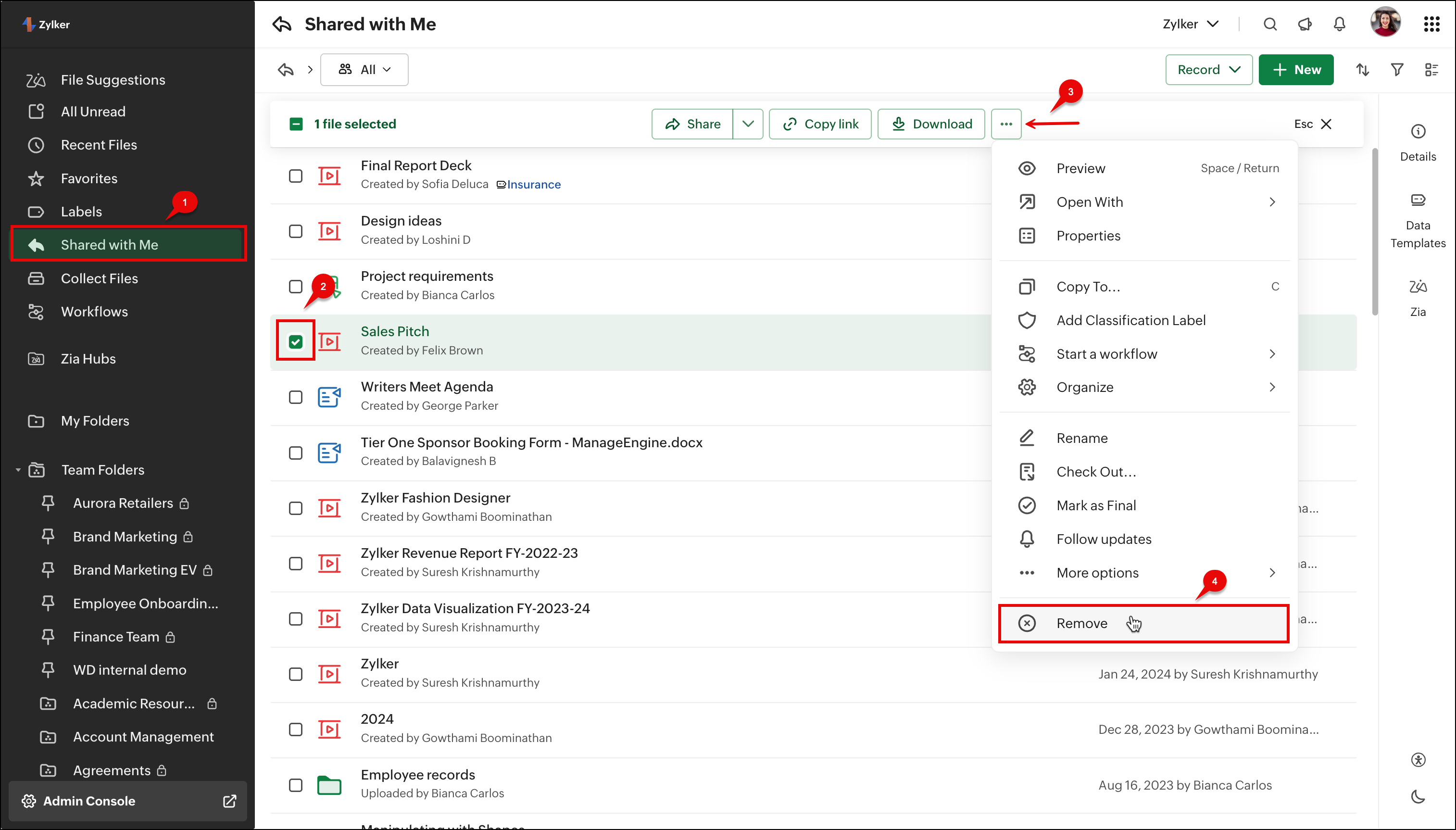Open the Record dropdown
1456x830 pixels.
pos(1208,70)
